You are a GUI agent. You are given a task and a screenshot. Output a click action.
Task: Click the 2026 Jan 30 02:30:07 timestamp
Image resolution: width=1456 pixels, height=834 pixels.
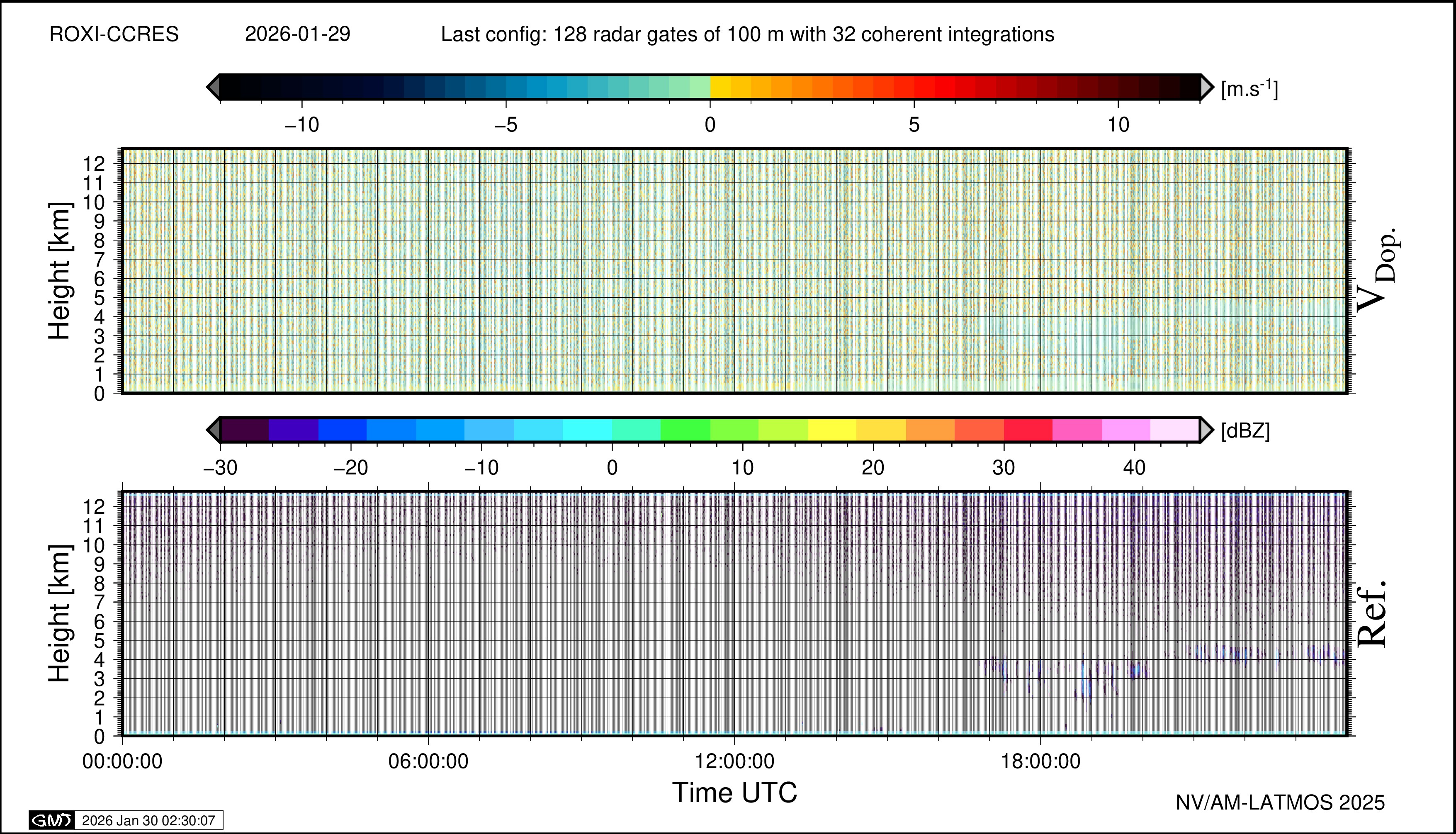(x=148, y=820)
